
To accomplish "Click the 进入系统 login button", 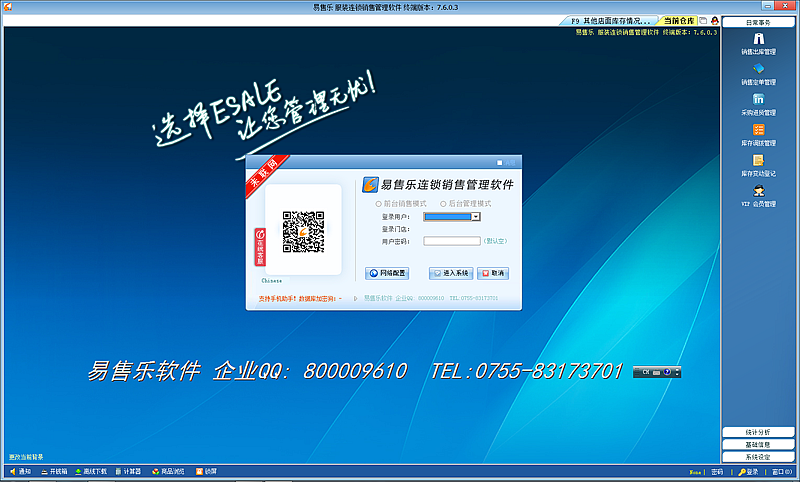I will pyautogui.click(x=451, y=273).
